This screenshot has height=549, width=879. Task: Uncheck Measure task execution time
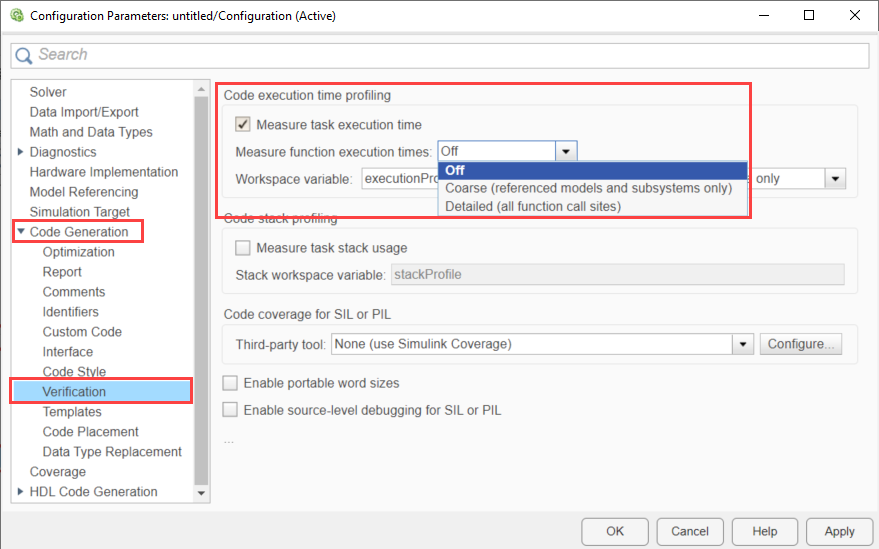(x=242, y=125)
